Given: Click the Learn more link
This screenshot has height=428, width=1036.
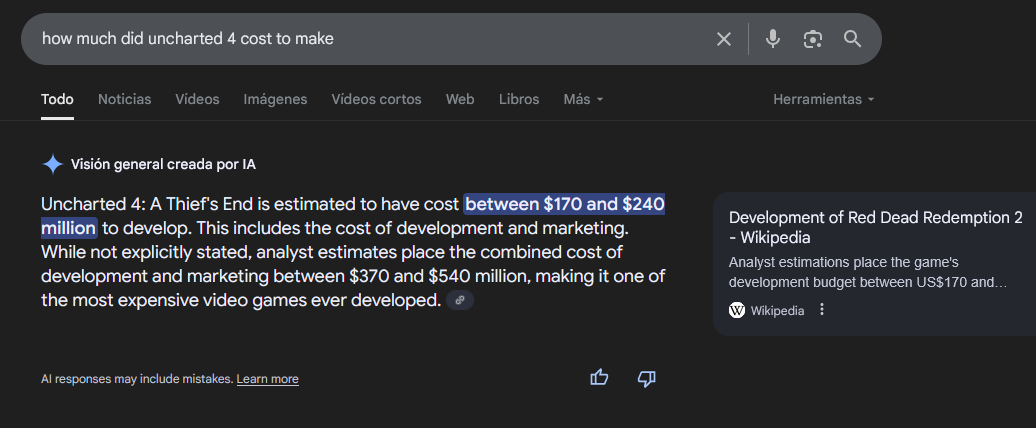Looking at the screenshot, I should (x=268, y=379).
